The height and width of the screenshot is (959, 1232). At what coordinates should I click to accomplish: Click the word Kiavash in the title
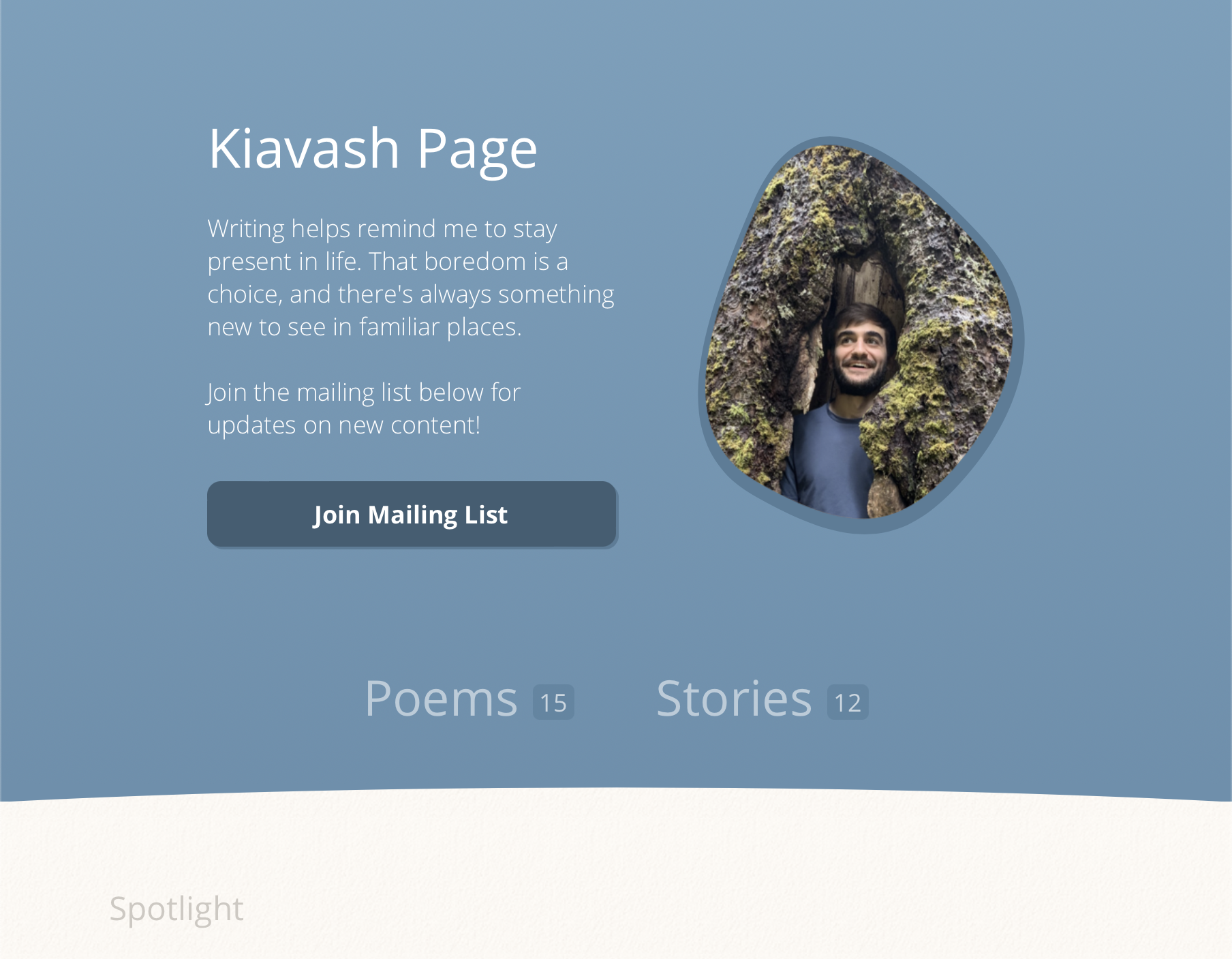pyautogui.click(x=304, y=149)
